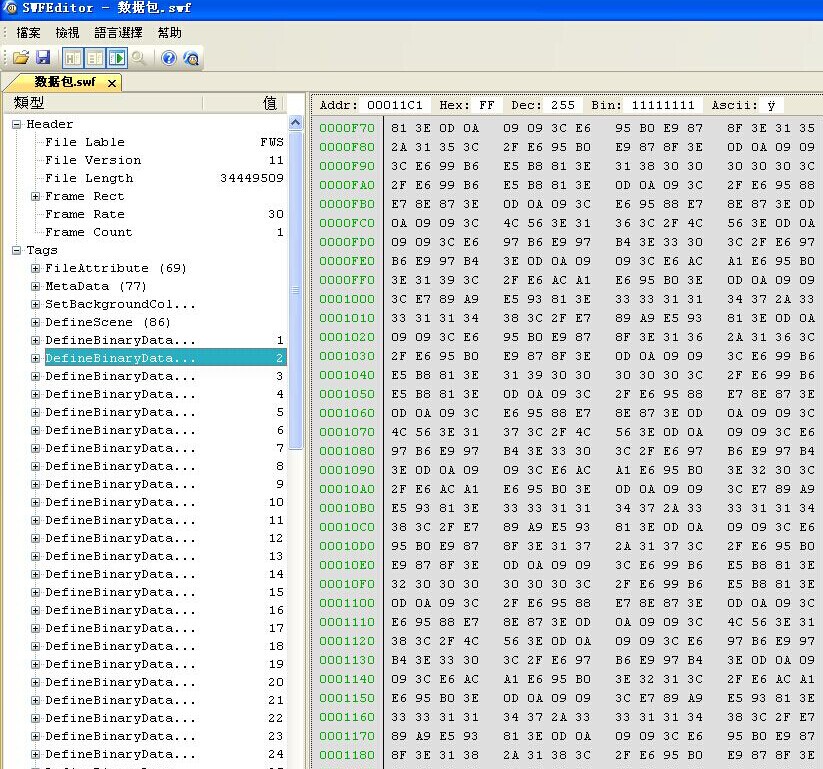The image size is (823, 769).
Task: Select DefineBinaryData row with value 24
Action: (x=164, y=754)
